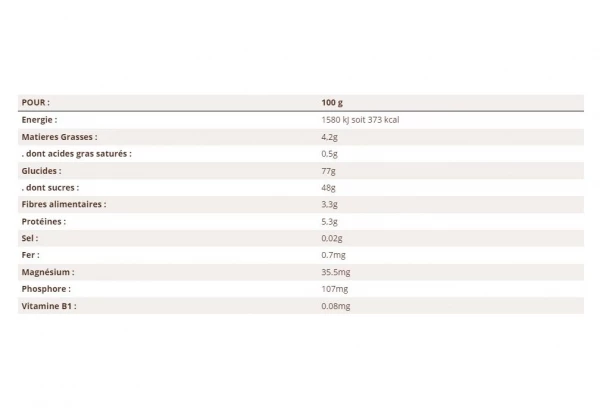This screenshot has width=600, height=408.
Task: Select the "100 g" column header
Action: click(x=332, y=102)
